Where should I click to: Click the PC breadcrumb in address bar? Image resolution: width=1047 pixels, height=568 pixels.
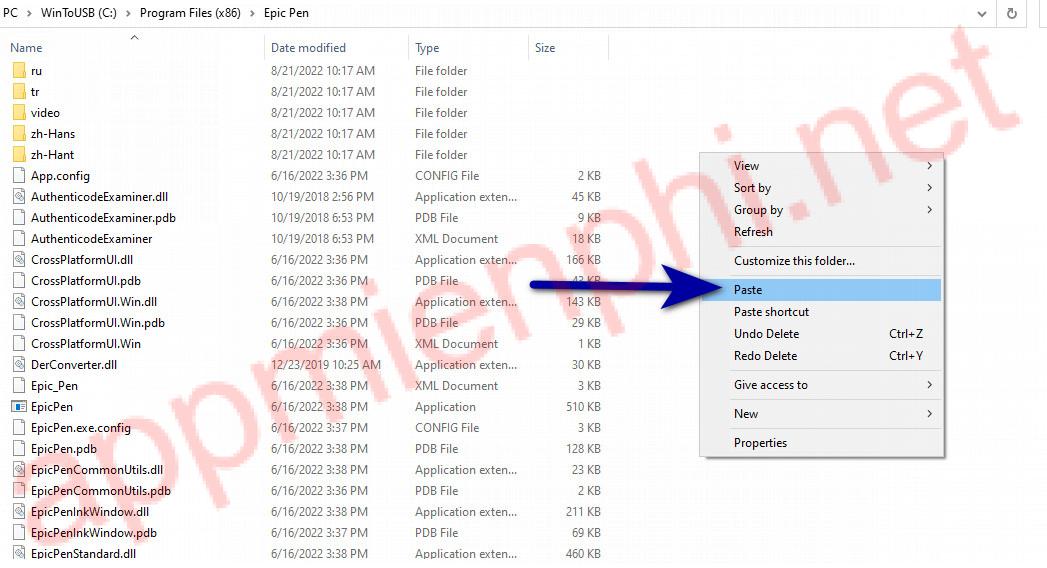10,13
